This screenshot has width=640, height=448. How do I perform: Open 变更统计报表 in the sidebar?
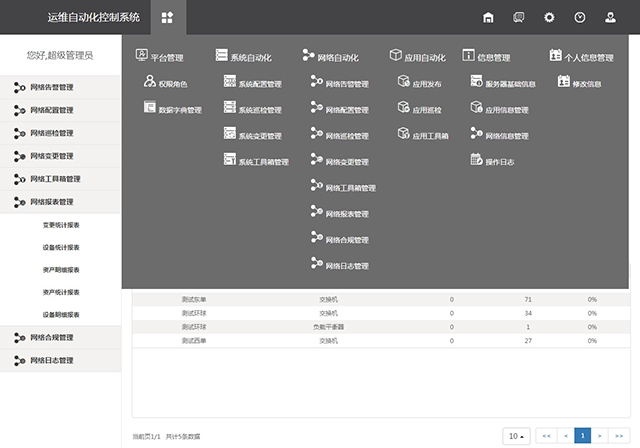click(x=61, y=226)
